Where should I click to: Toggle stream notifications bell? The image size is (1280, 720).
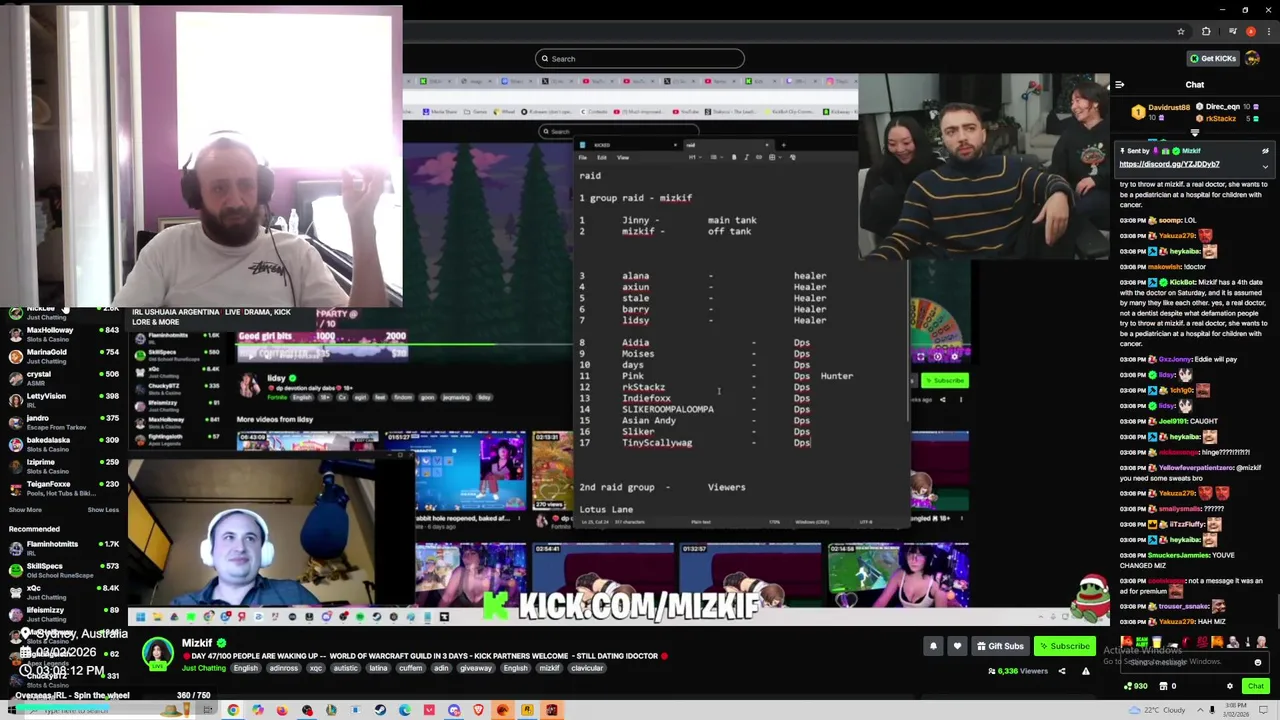(933, 646)
